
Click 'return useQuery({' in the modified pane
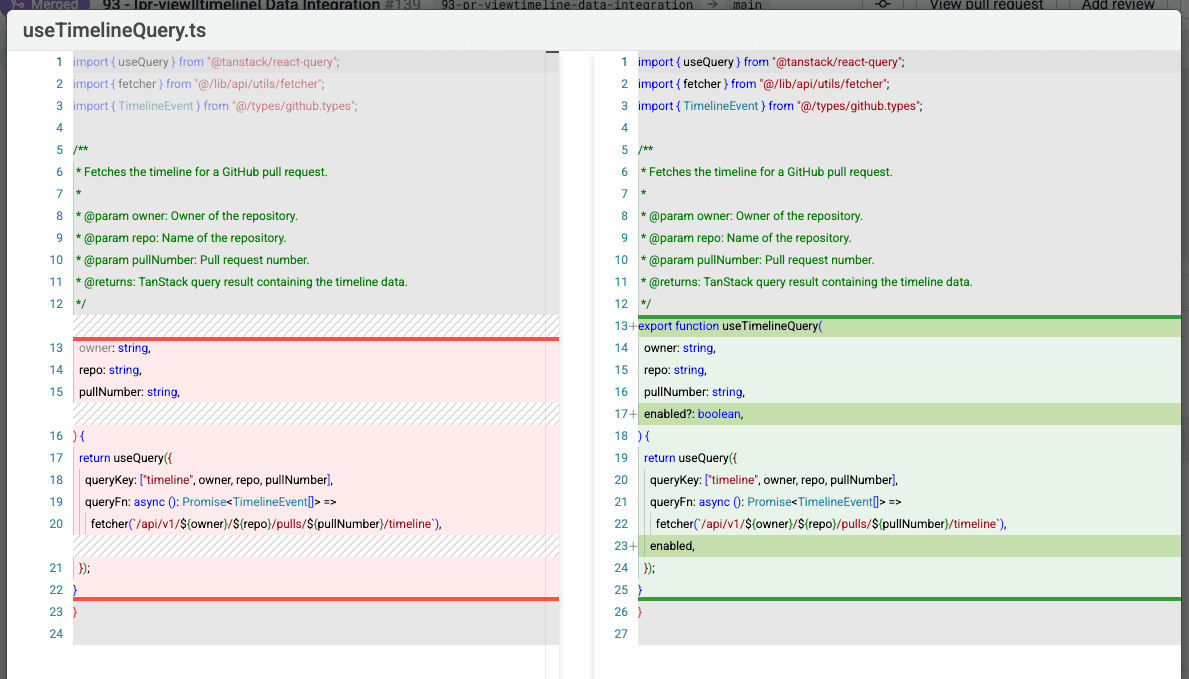click(690, 458)
